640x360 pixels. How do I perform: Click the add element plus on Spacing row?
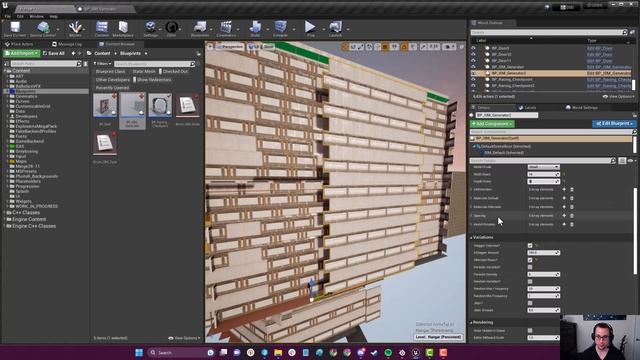564,216
